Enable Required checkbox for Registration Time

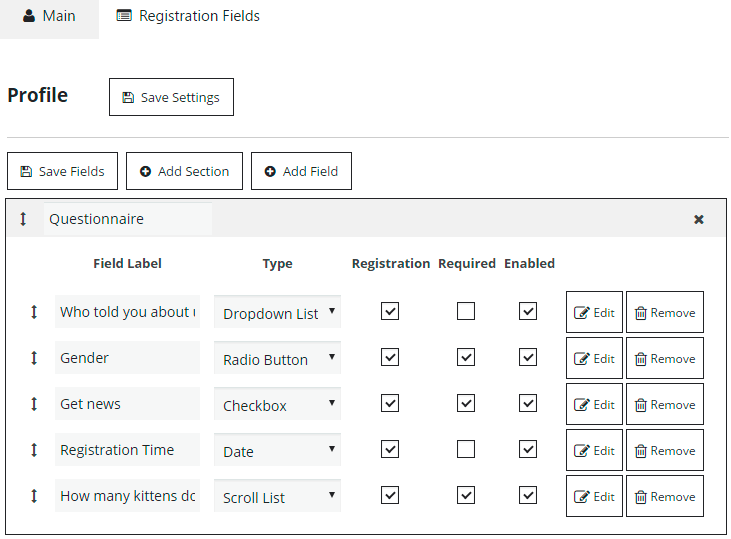click(466, 450)
